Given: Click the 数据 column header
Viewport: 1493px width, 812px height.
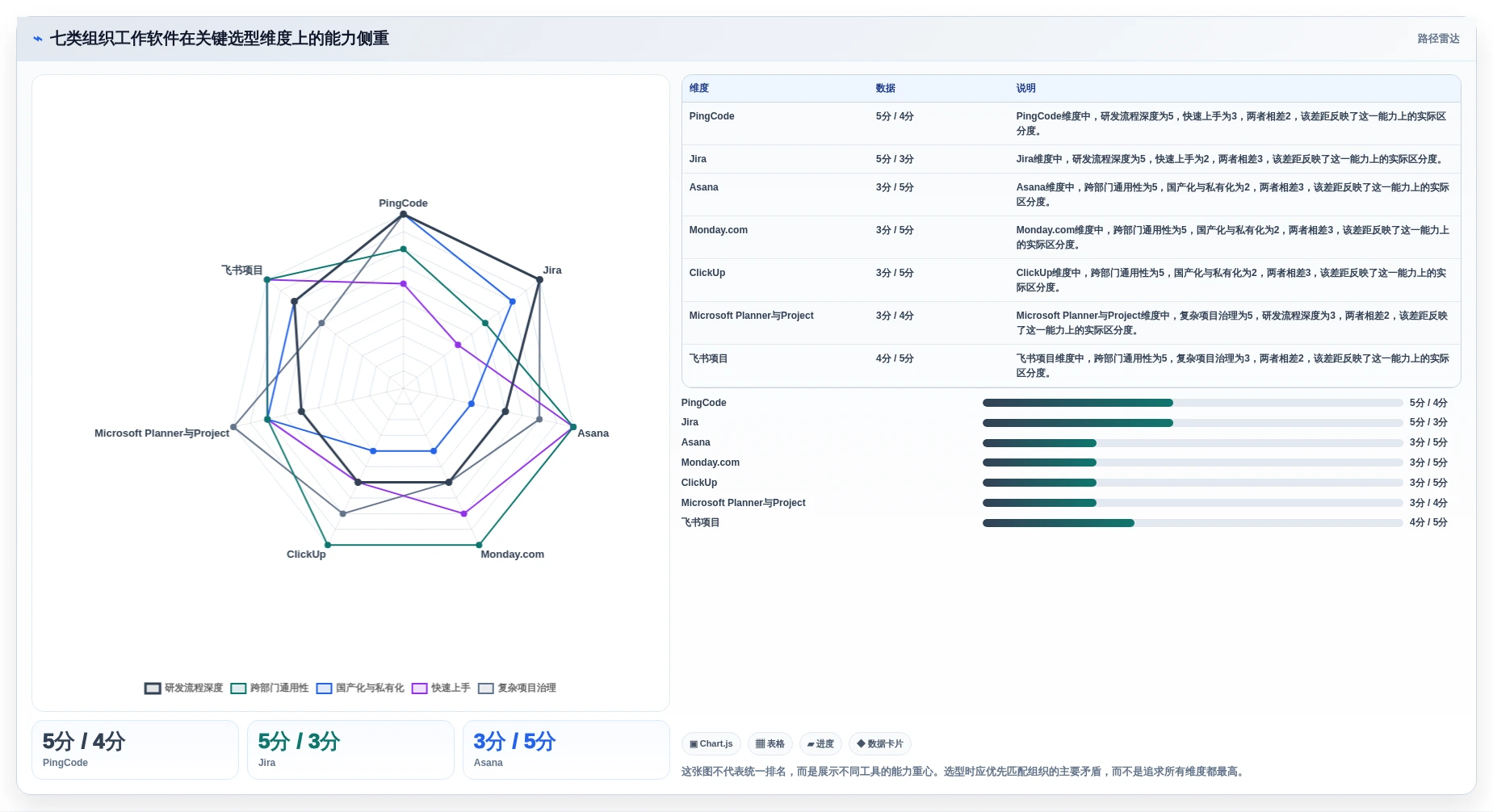Looking at the screenshot, I should [886, 89].
